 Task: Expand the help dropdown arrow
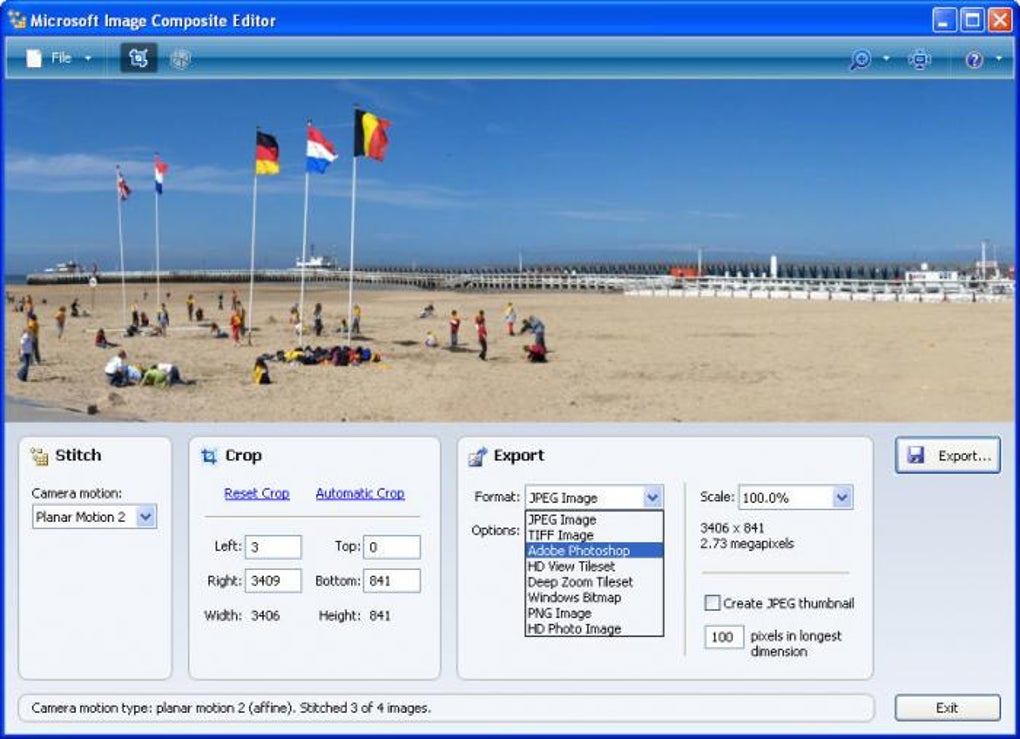pyautogui.click(x=999, y=59)
